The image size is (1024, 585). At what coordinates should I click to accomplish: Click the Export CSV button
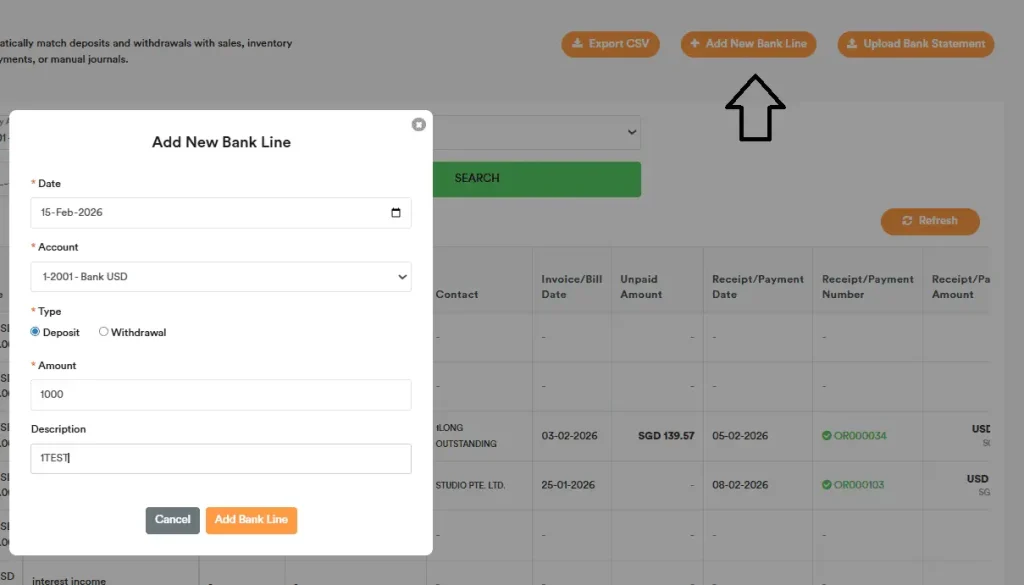(x=610, y=44)
